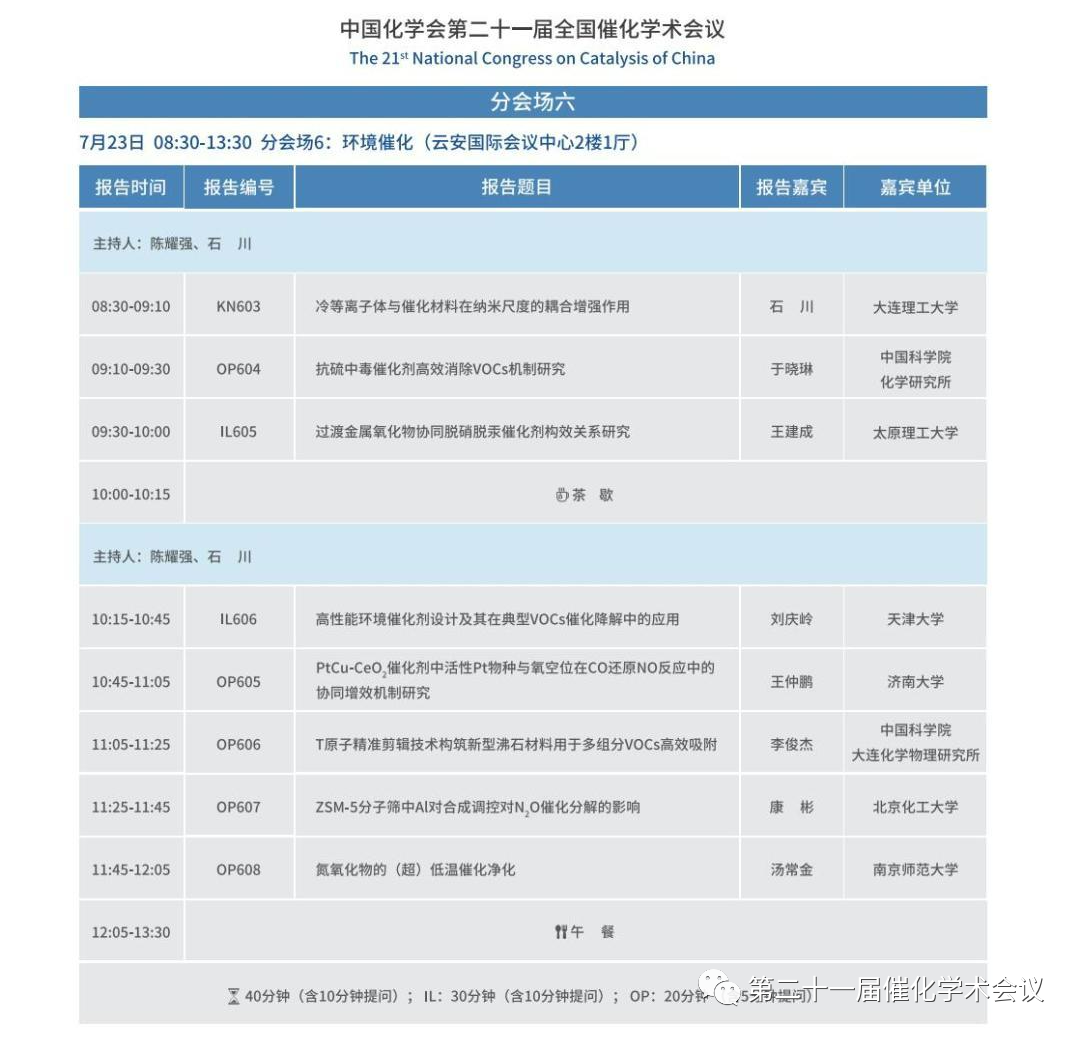Click the affiliation 北京化工大学
1080x1038 pixels.
coord(915,807)
